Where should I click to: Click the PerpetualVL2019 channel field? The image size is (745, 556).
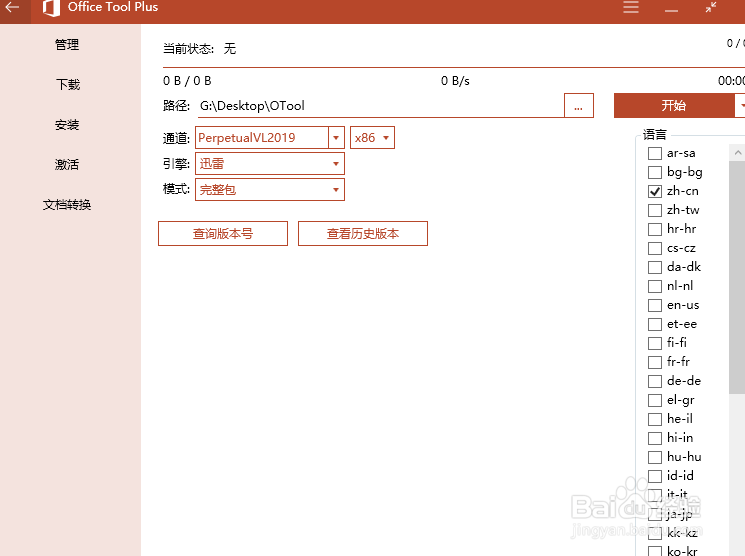262,138
